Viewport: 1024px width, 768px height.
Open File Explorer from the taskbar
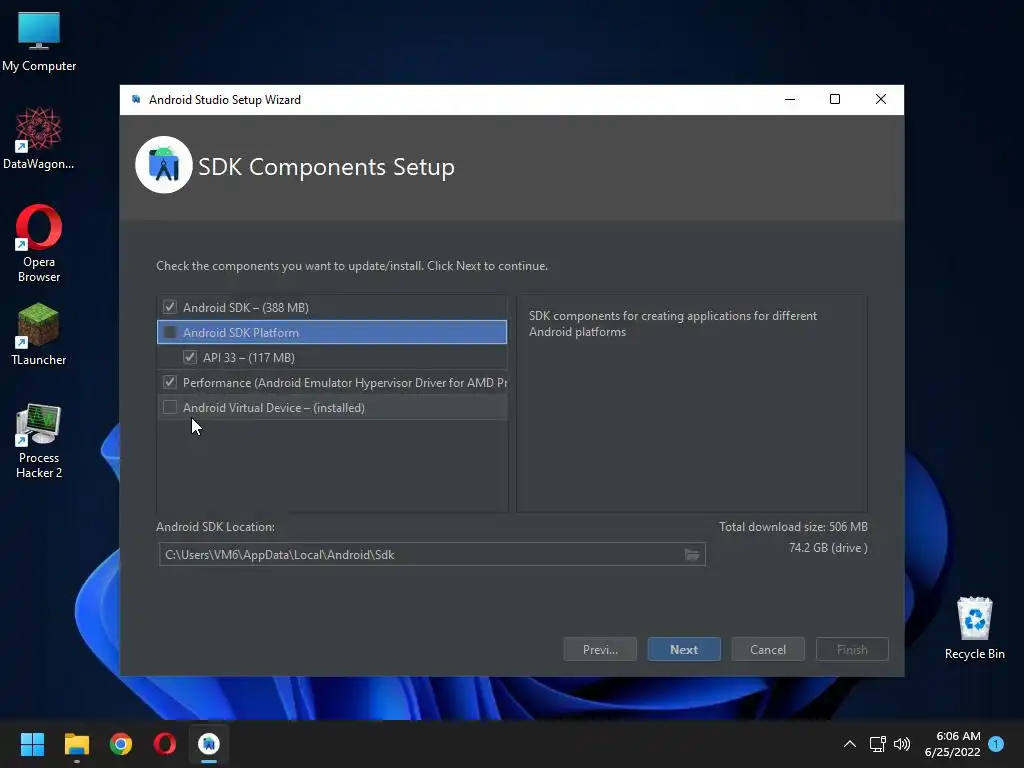pos(76,744)
